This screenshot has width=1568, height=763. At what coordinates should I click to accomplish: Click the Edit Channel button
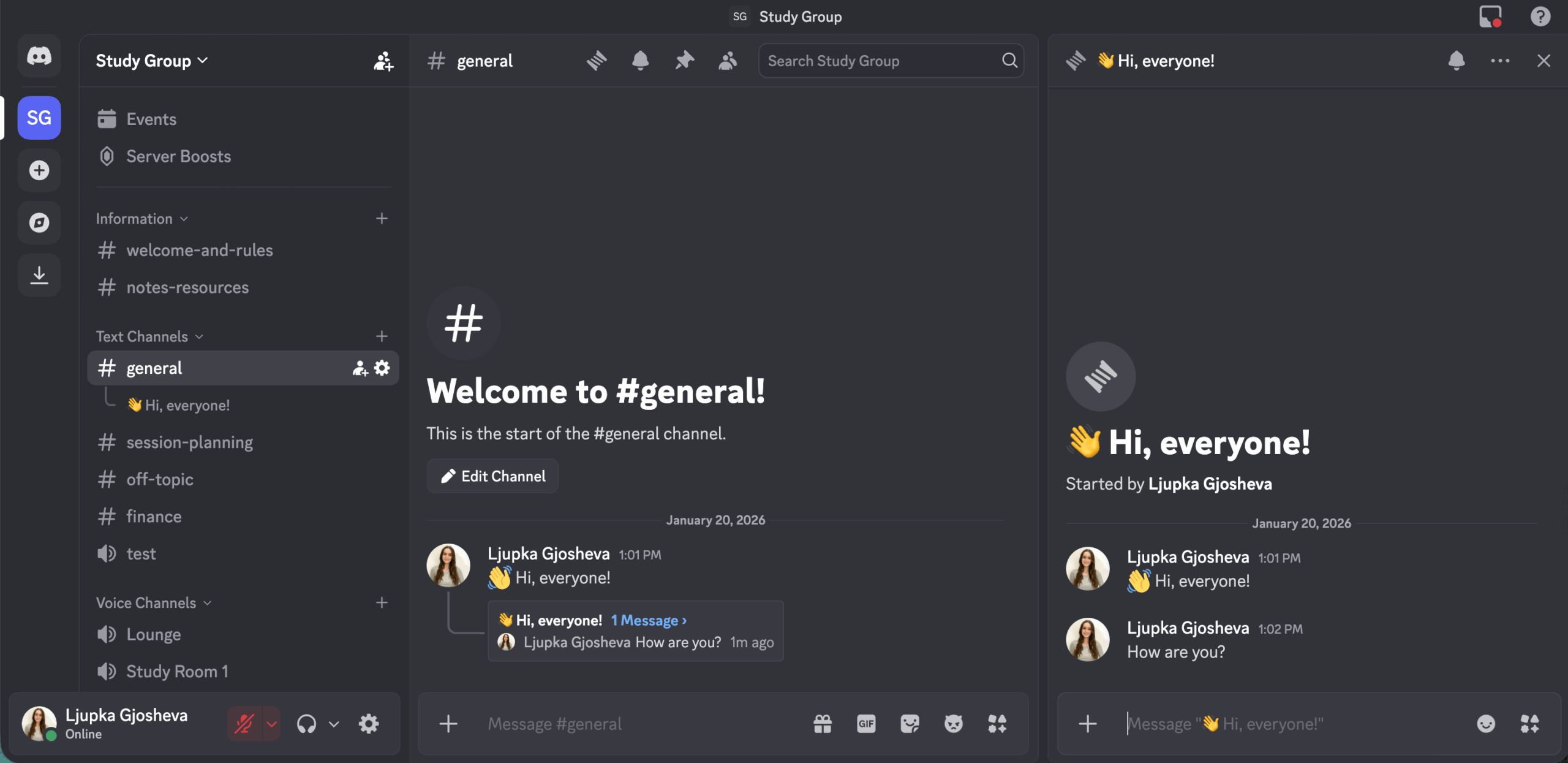(x=492, y=476)
